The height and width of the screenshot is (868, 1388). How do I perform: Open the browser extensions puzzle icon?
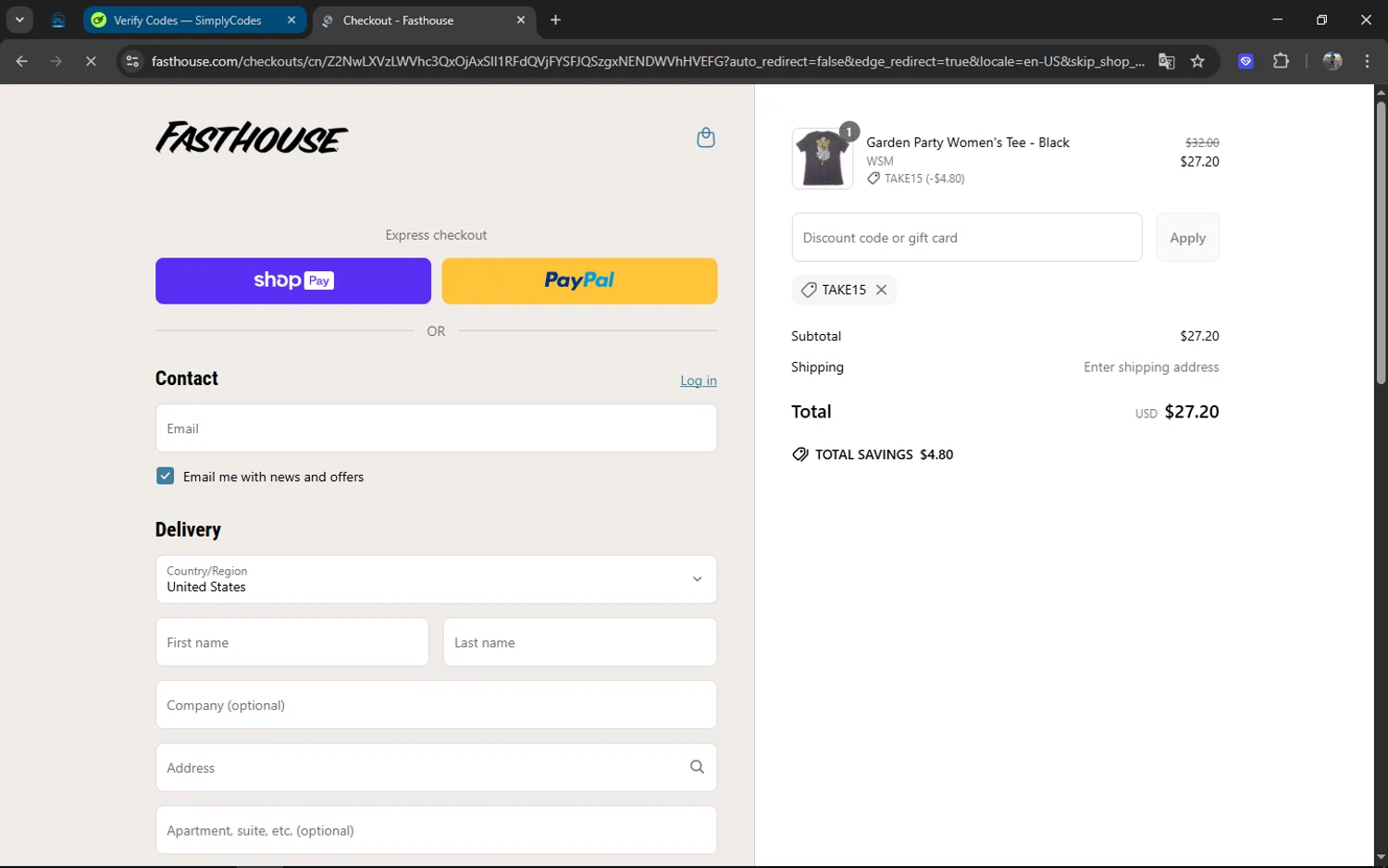[1281, 61]
